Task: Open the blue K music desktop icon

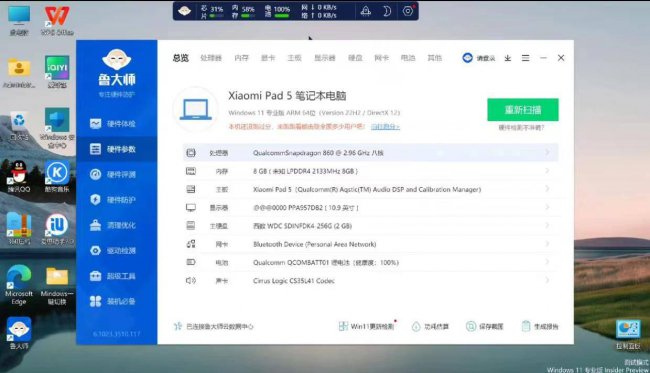Action: (x=57, y=177)
